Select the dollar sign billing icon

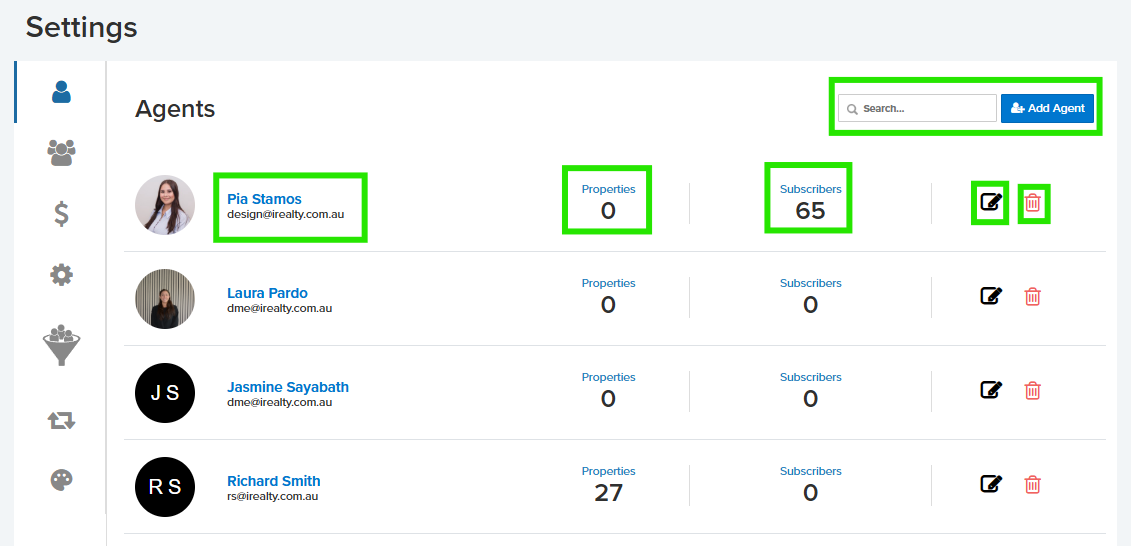click(x=61, y=213)
